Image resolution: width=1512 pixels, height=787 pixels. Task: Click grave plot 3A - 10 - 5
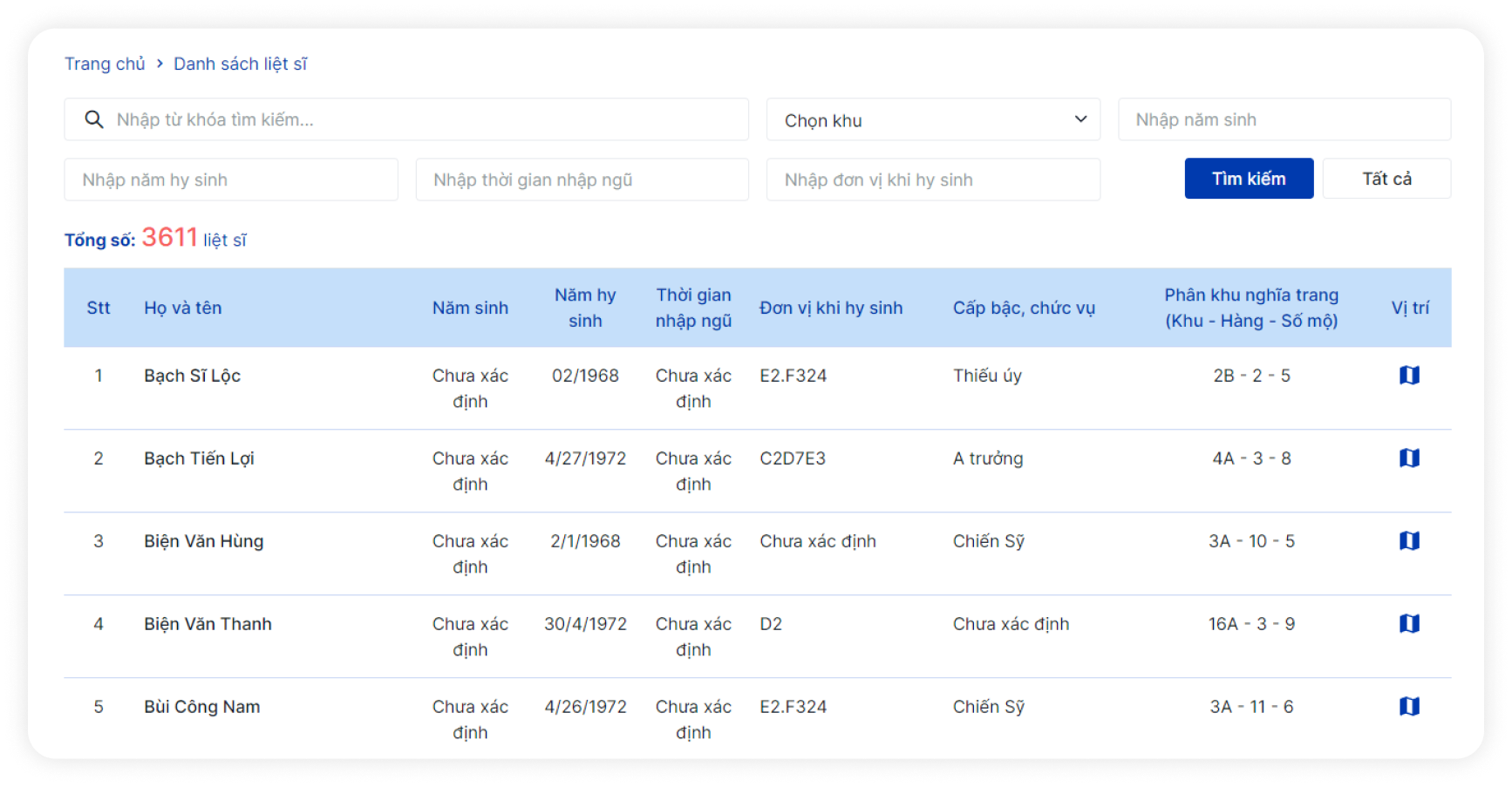pos(1251,541)
